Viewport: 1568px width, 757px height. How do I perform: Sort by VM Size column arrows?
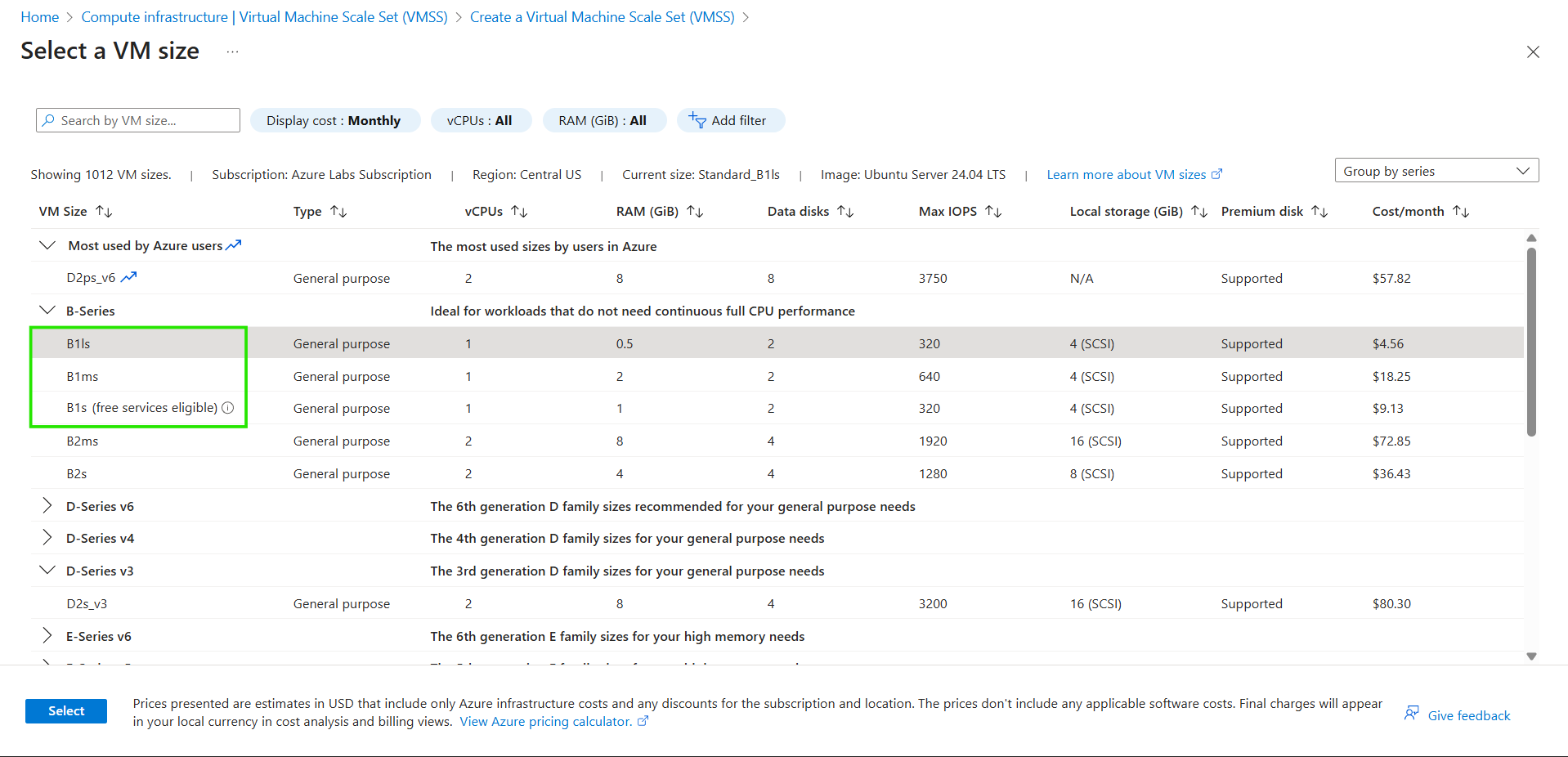[x=104, y=212]
